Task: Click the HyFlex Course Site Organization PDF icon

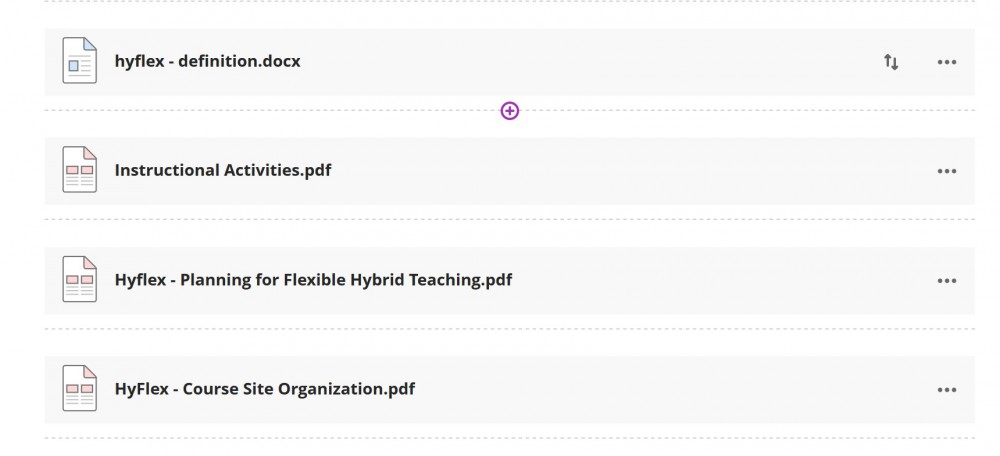Action: (80, 388)
